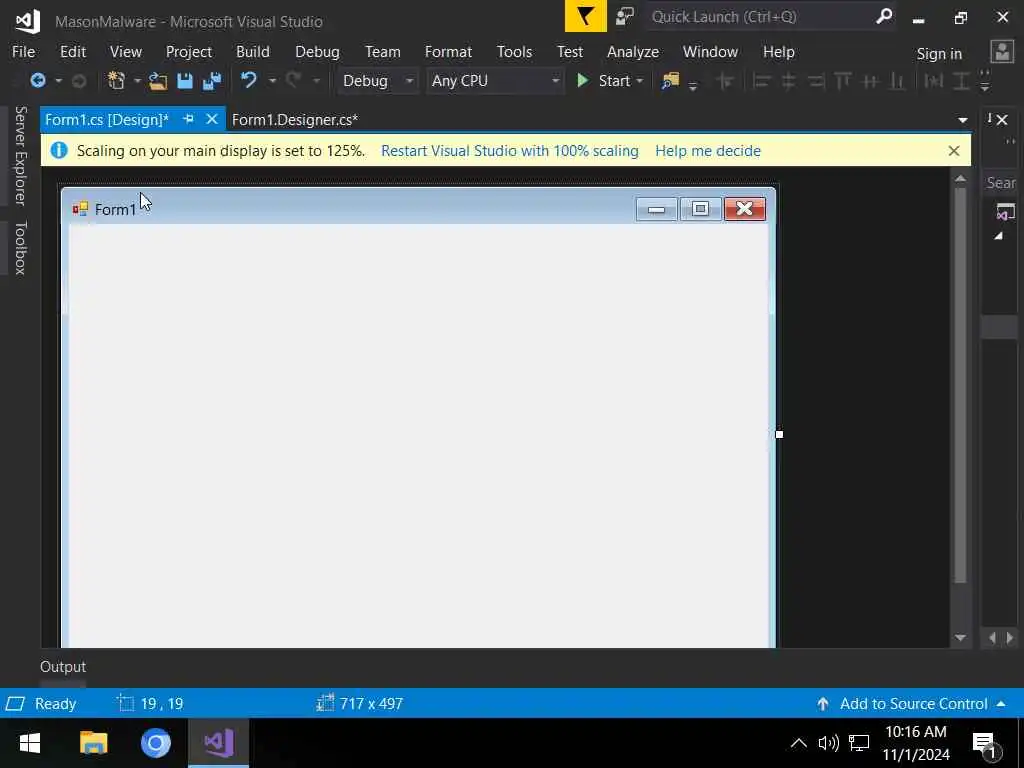Viewport: 1024px width, 768px height.
Task: Switch to Form1.Designer.cs tab
Action: pos(295,120)
